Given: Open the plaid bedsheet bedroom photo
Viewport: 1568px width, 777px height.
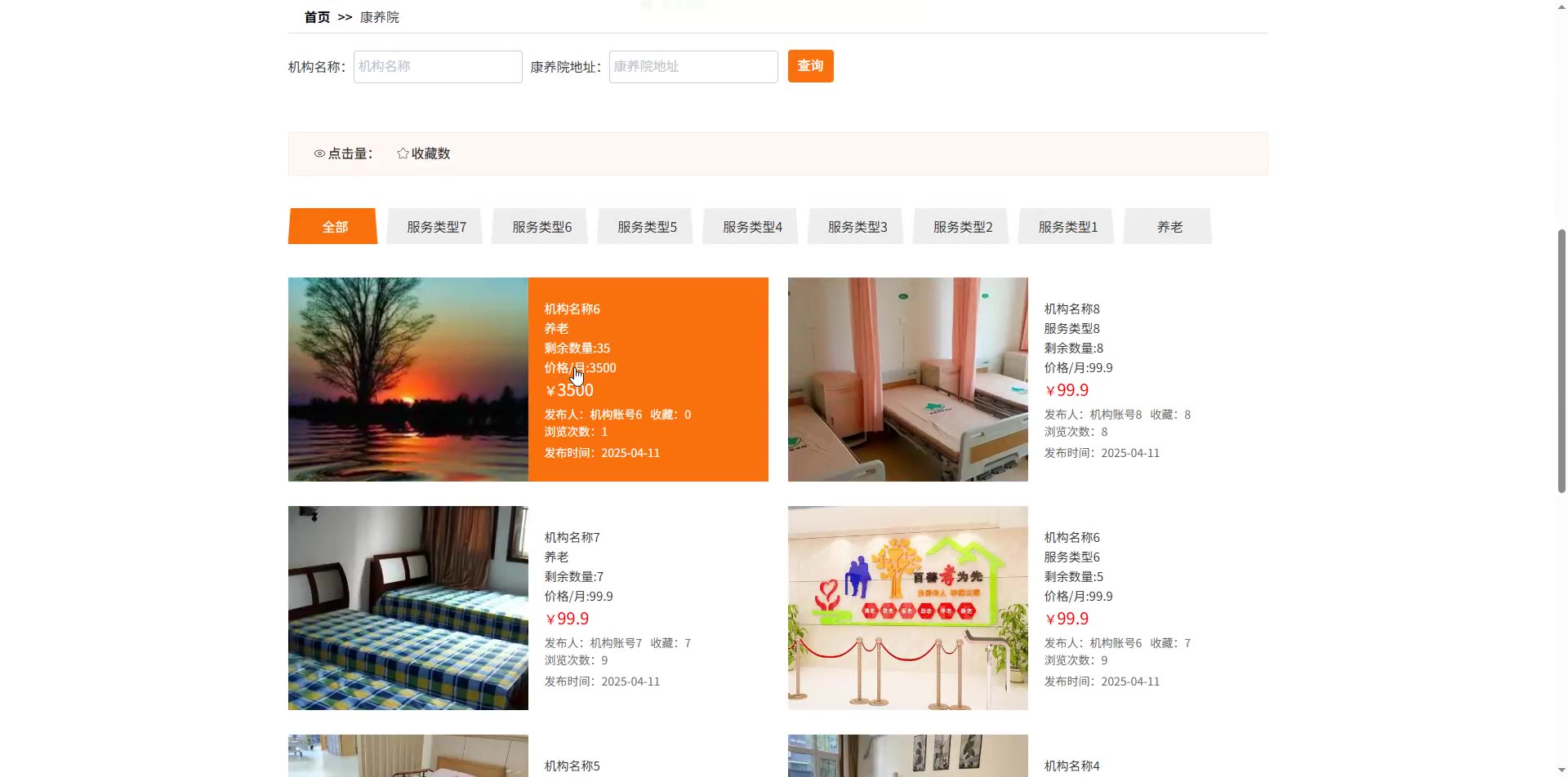Looking at the screenshot, I should (408, 608).
